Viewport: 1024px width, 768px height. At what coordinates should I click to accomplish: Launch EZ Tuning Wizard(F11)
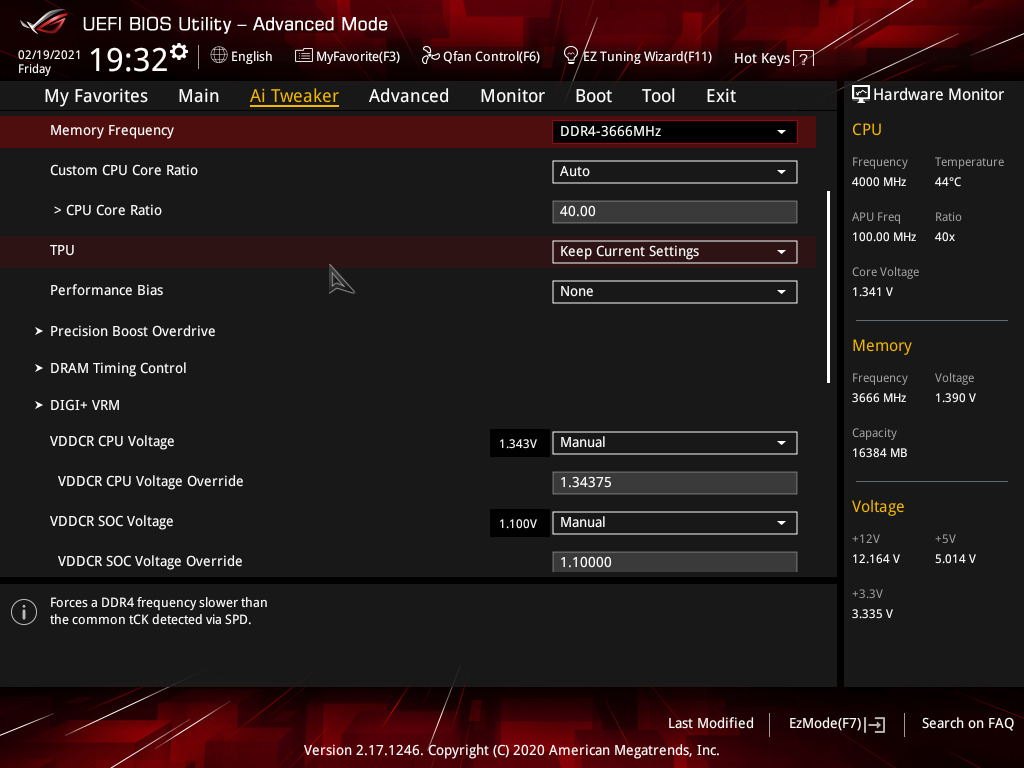pyautogui.click(x=637, y=56)
